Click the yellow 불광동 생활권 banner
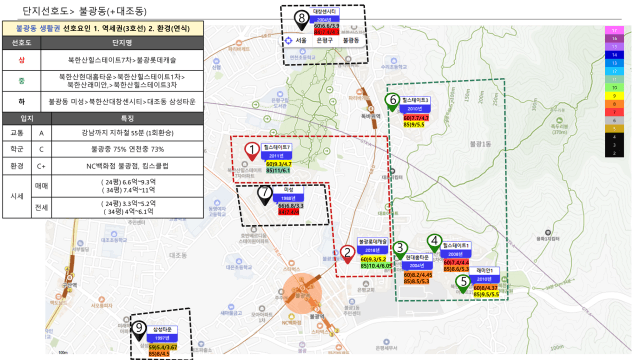Viewport: 640px width, 360px height. pyautogui.click(x=103, y=28)
